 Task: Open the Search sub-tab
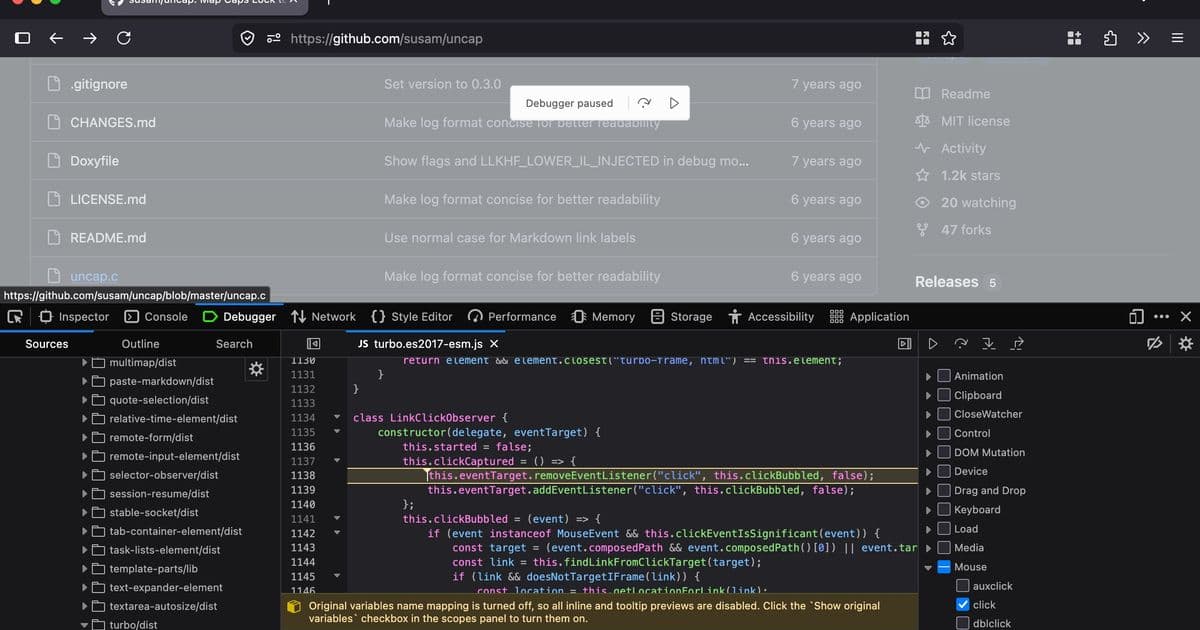pos(234,344)
